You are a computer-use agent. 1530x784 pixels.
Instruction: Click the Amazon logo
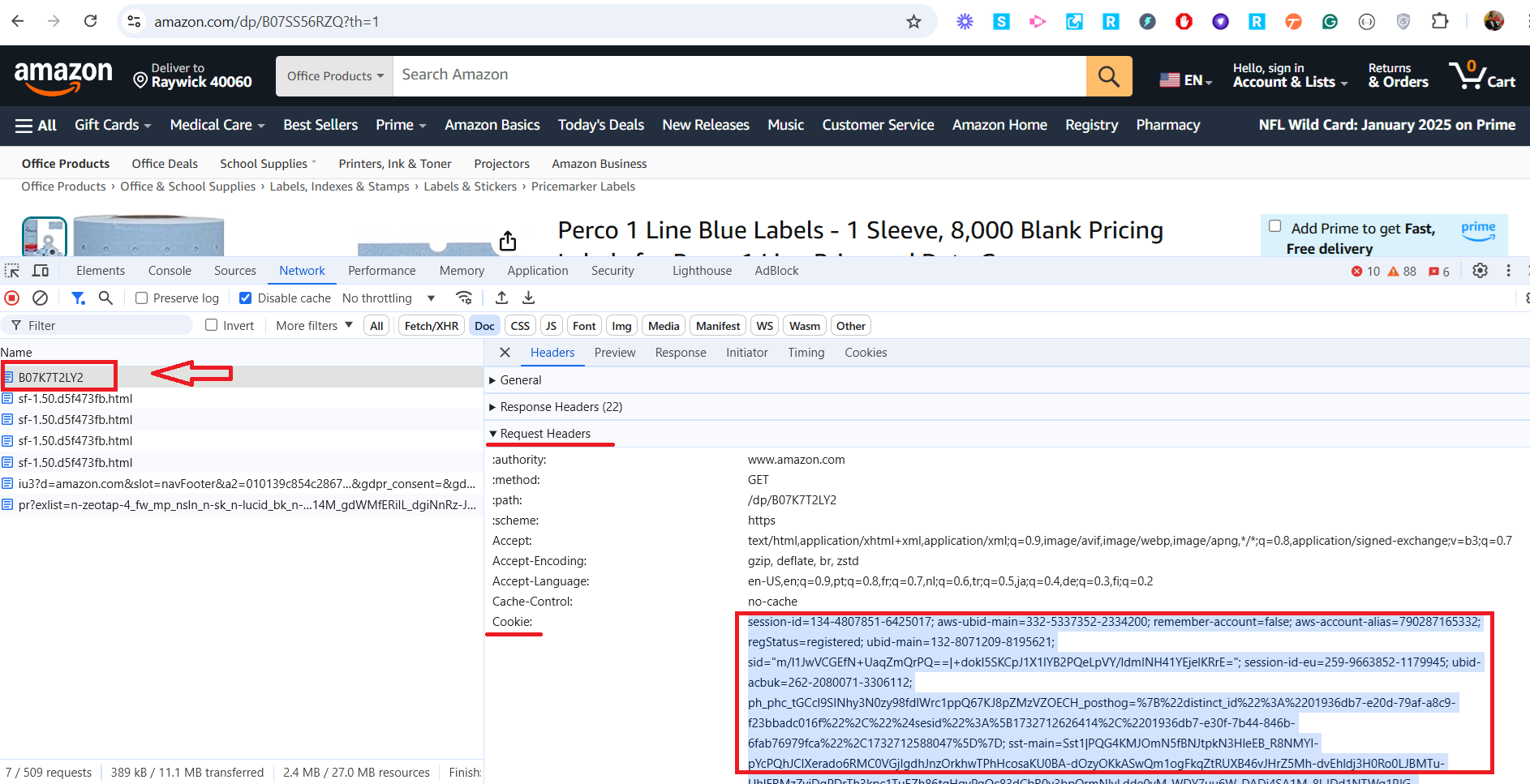click(x=63, y=77)
